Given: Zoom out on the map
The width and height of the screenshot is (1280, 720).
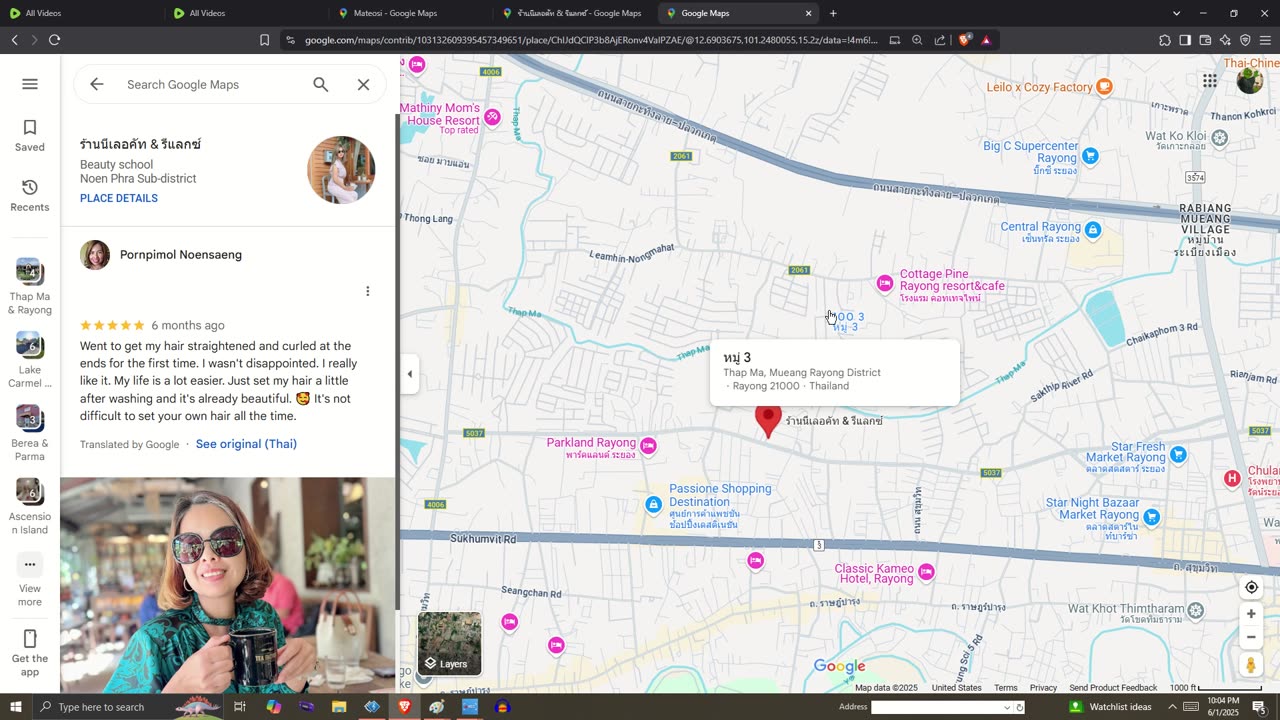Looking at the screenshot, I should (1251, 637).
